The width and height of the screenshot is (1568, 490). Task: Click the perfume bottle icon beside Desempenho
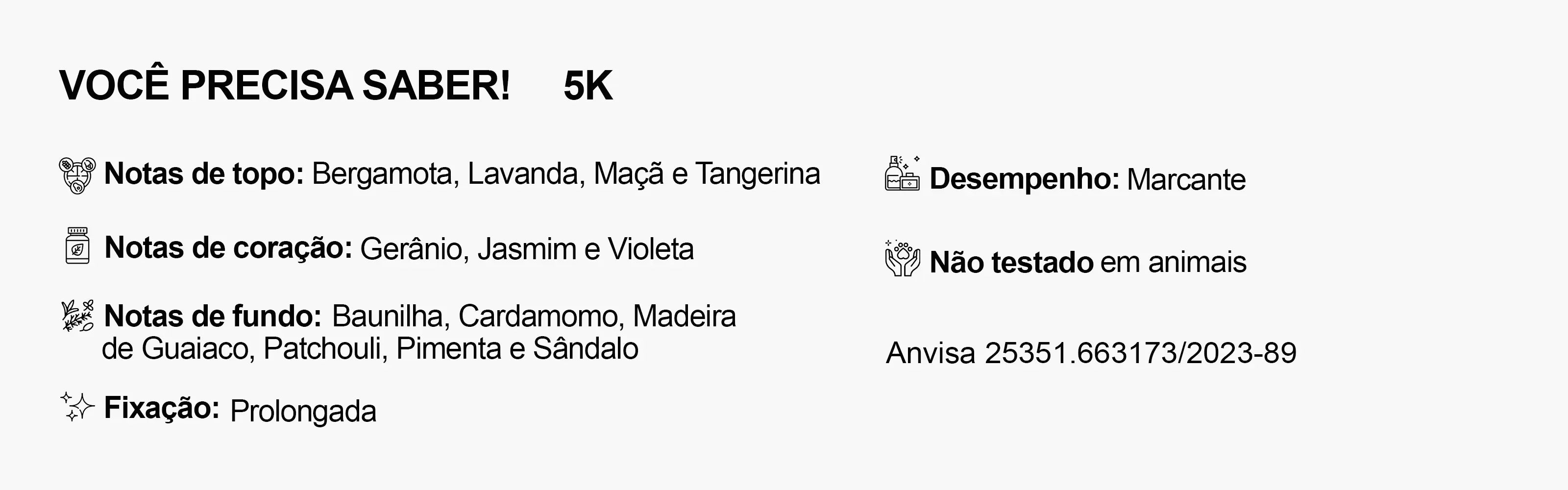[x=902, y=173]
